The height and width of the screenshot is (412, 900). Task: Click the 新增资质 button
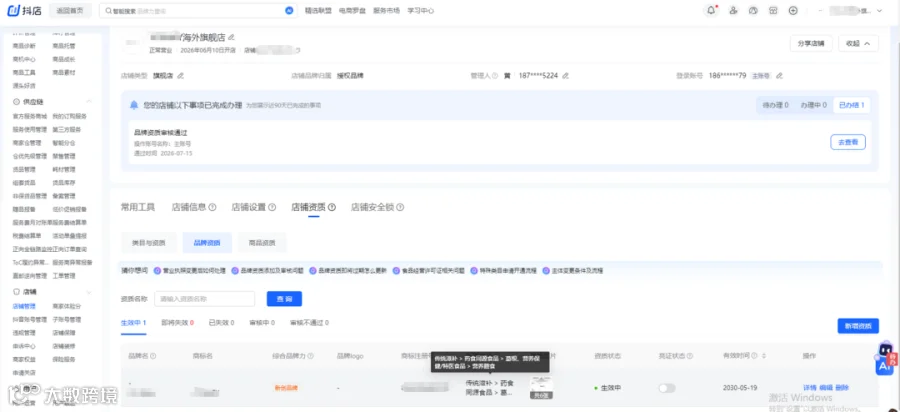coord(858,326)
